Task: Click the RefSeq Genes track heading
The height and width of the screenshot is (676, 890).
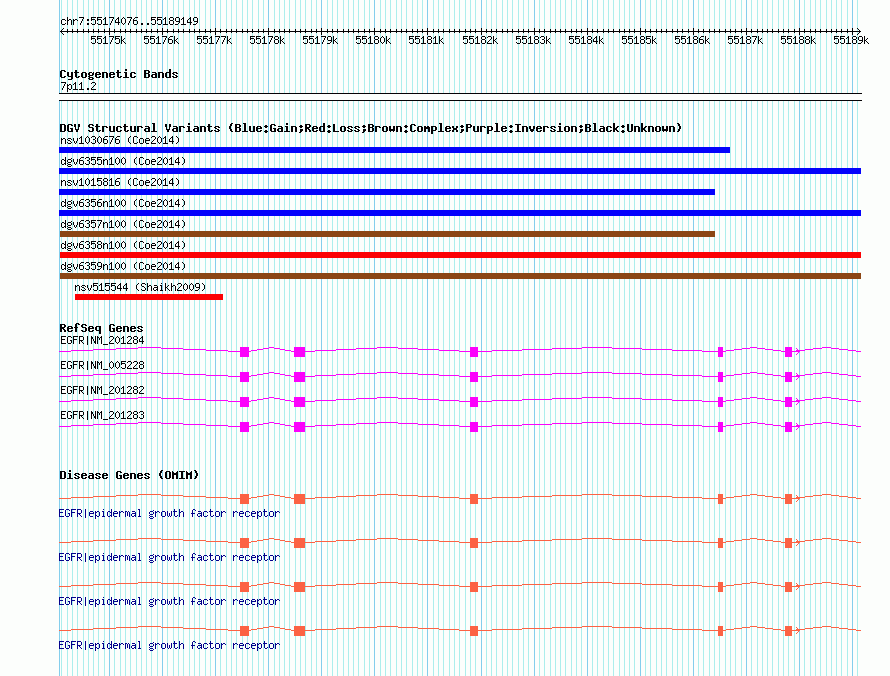Action: click(x=101, y=328)
